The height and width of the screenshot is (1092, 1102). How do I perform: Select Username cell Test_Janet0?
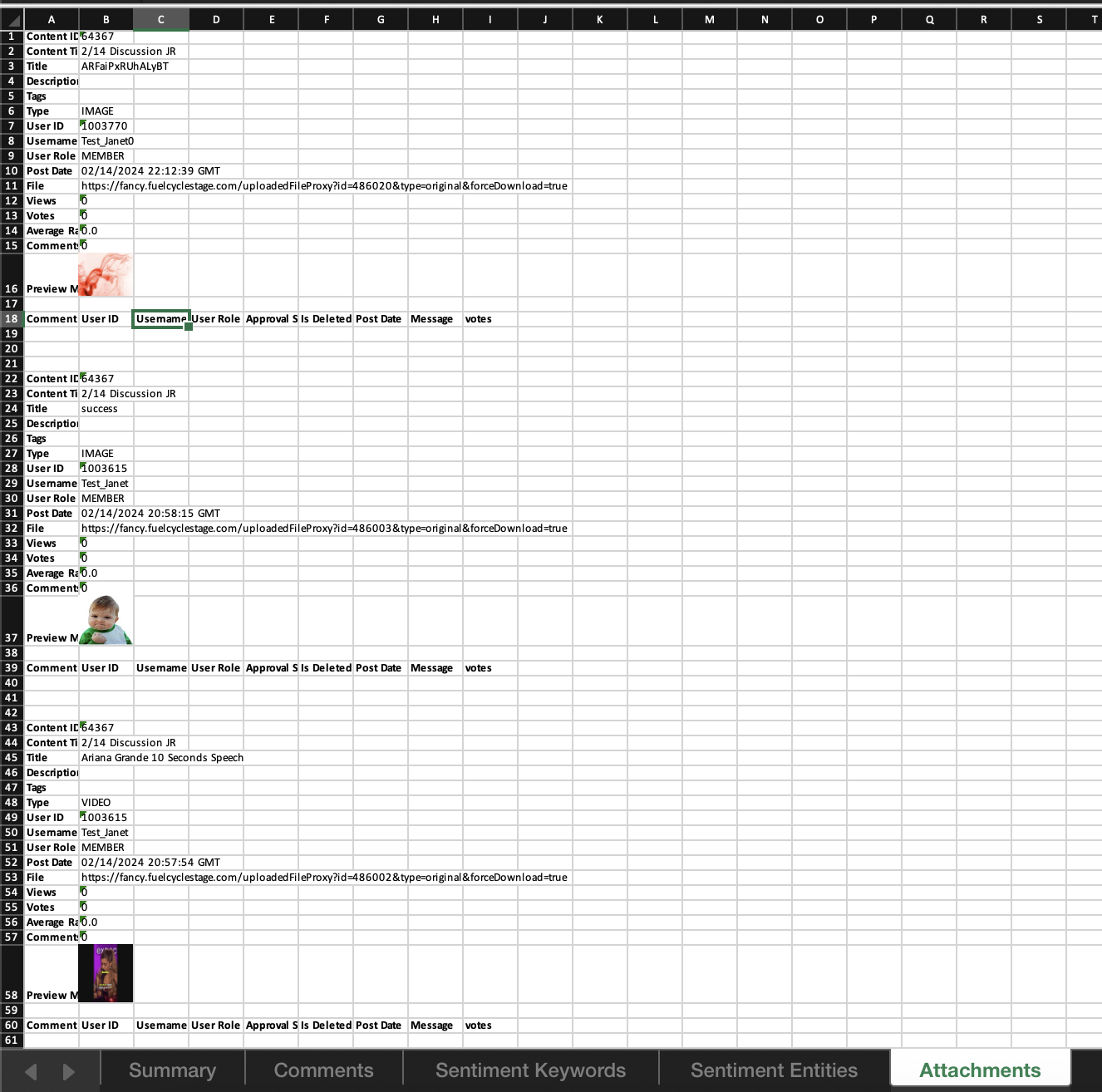point(107,141)
